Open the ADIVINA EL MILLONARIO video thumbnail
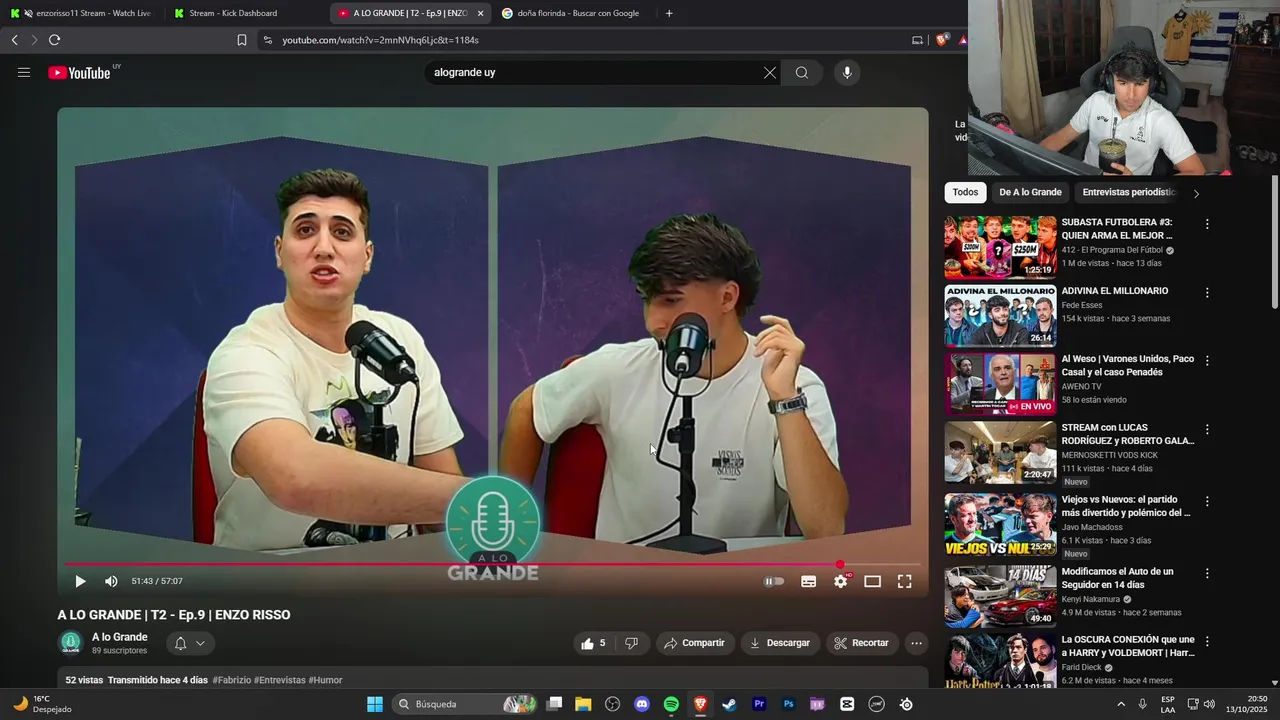The height and width of the screenshot is (720, 1280). [1000, 316]
